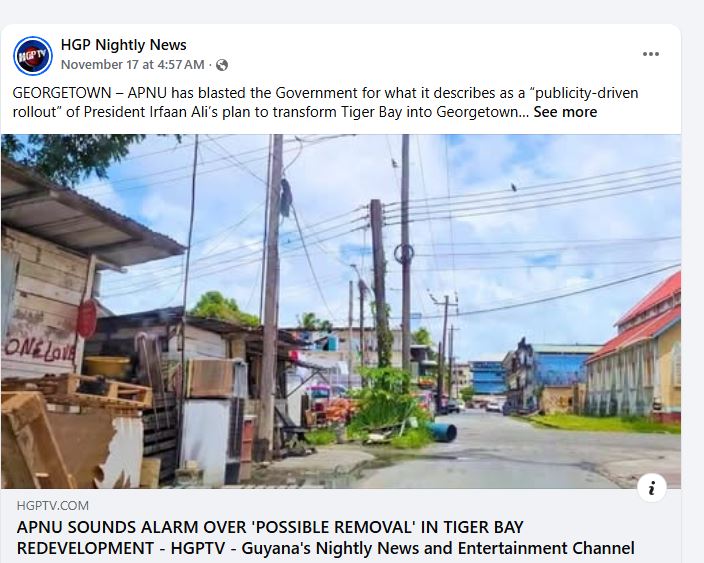Open the HGP TV profile avatar
The image size is (704, 563).
[x=33, y=56]
